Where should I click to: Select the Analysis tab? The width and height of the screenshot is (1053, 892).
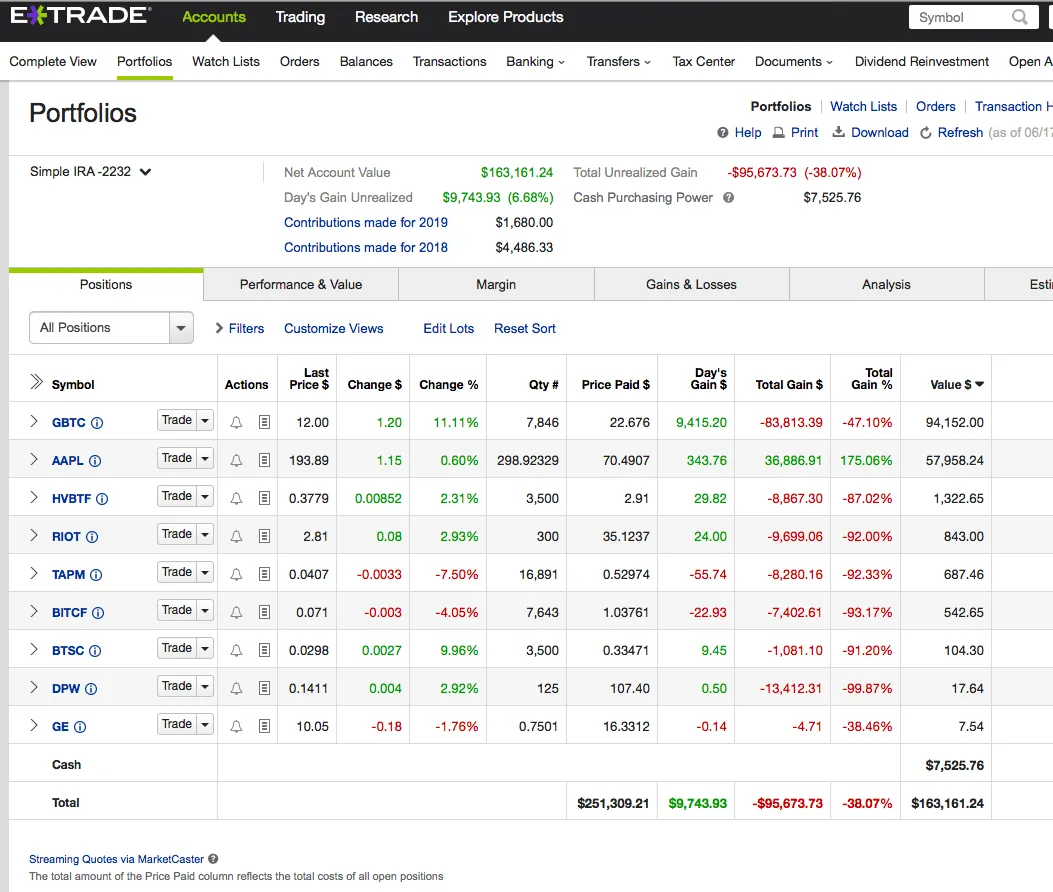click(x=886, y=285)
